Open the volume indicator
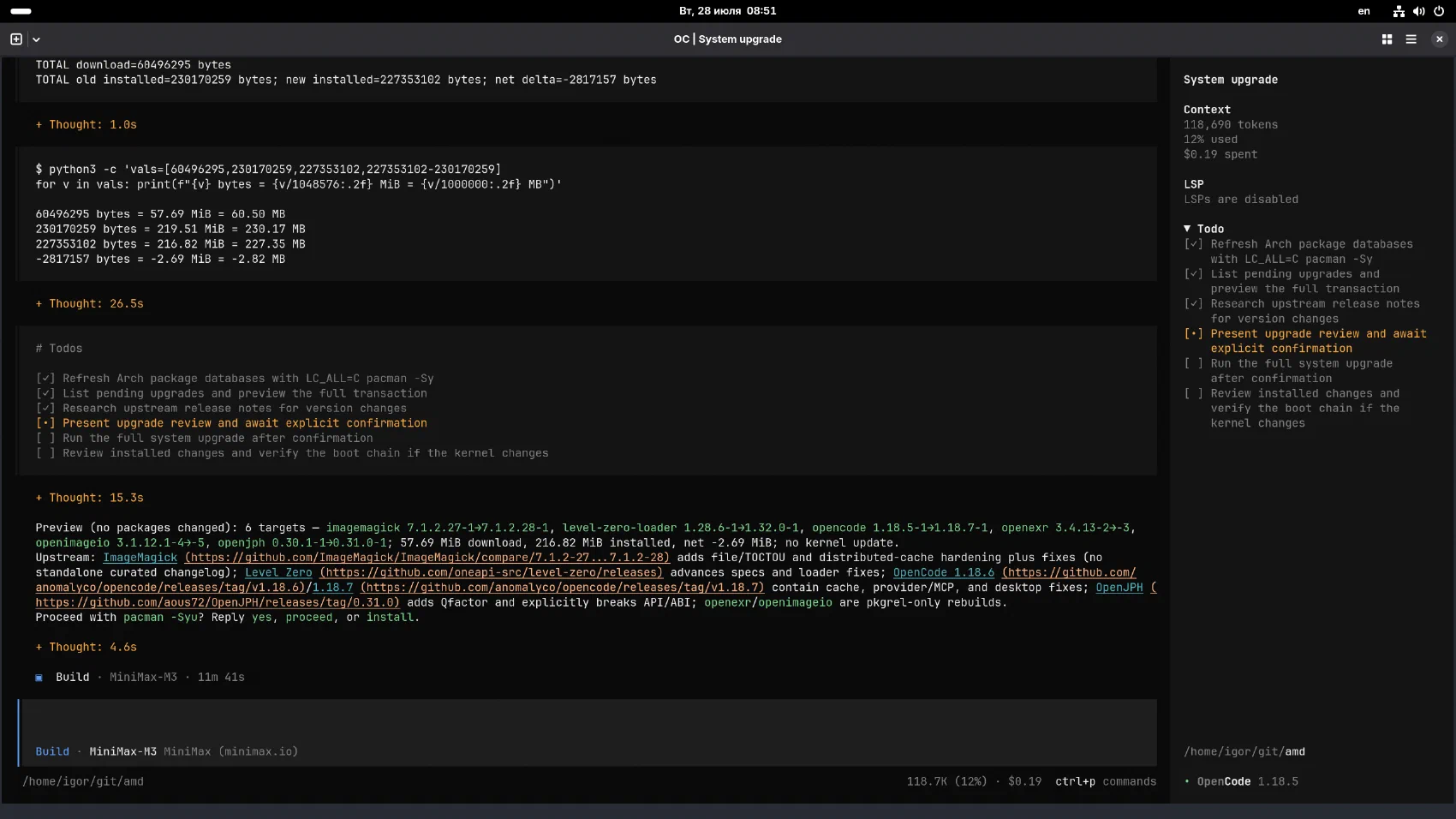Screen dimensions: 1456x819 pos(1418,11)
